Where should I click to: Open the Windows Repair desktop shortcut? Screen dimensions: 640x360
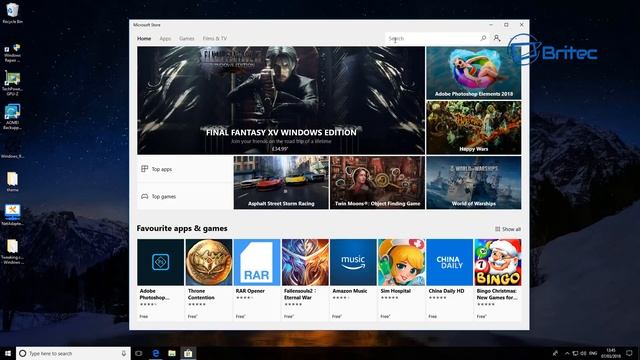click(x=12, y=53)
